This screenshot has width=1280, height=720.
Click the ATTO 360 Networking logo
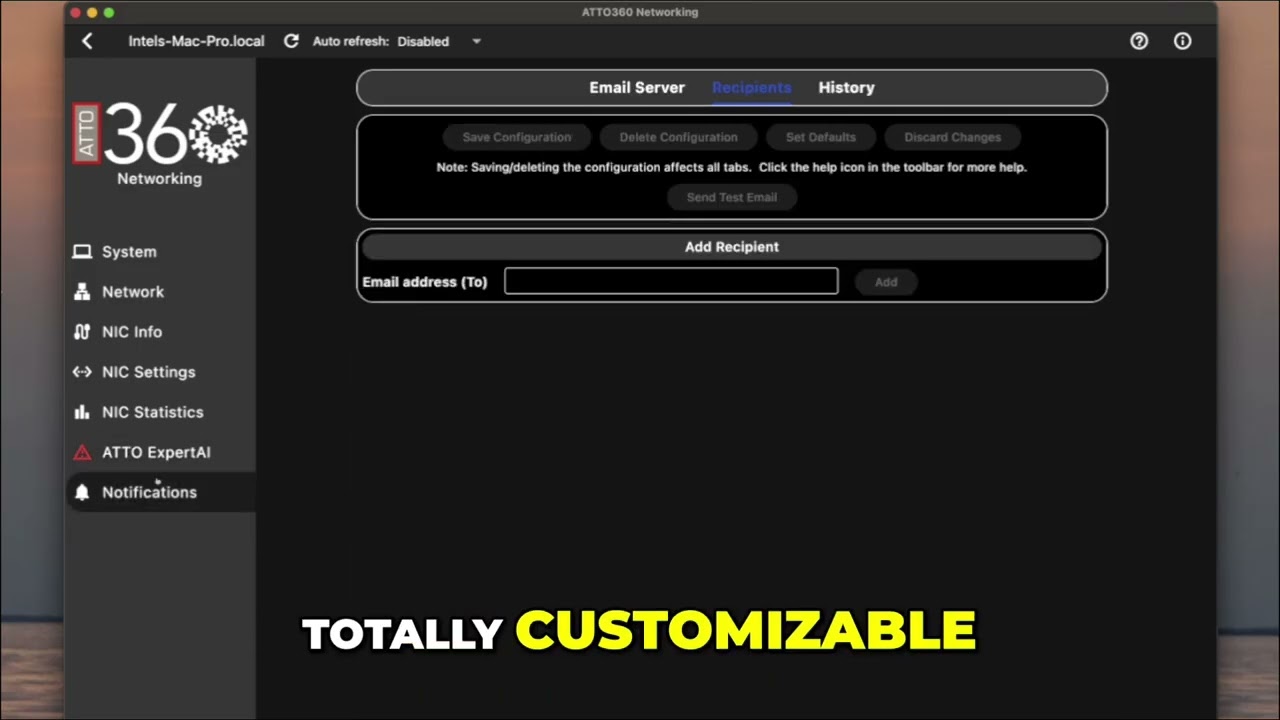[160, 143]
